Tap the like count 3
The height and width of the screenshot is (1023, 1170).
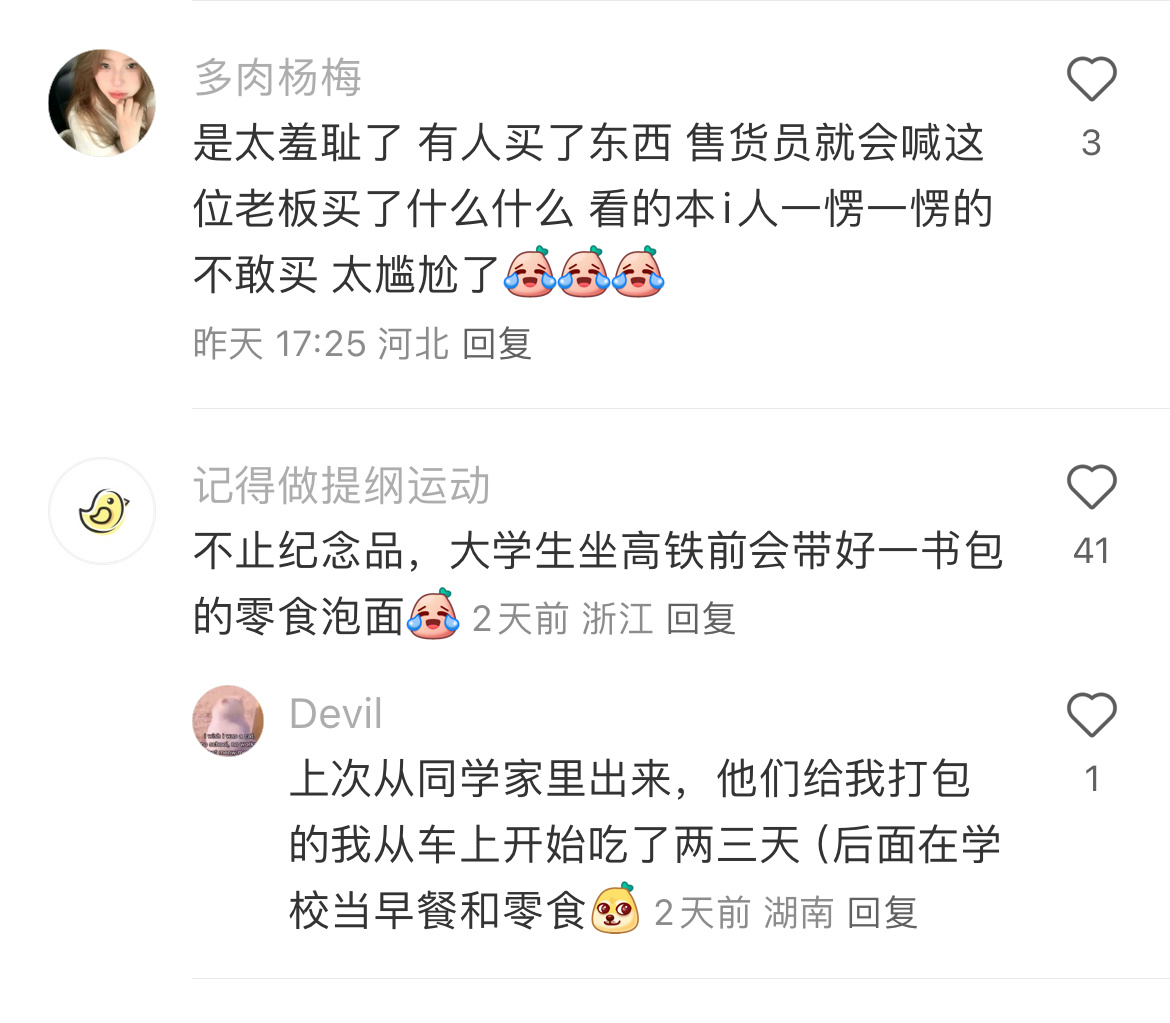[1091, 143]
